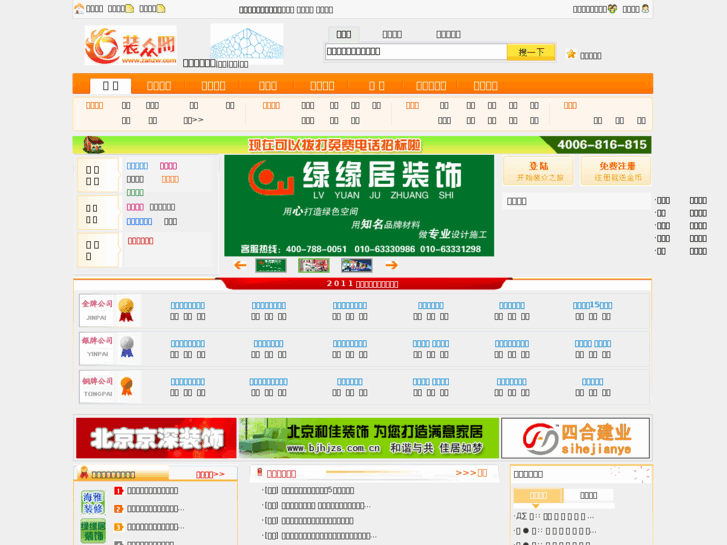Click the trophy icon in bottom-left panel header
The width and height of the screenshot is (727, 545).
(84, 473)
